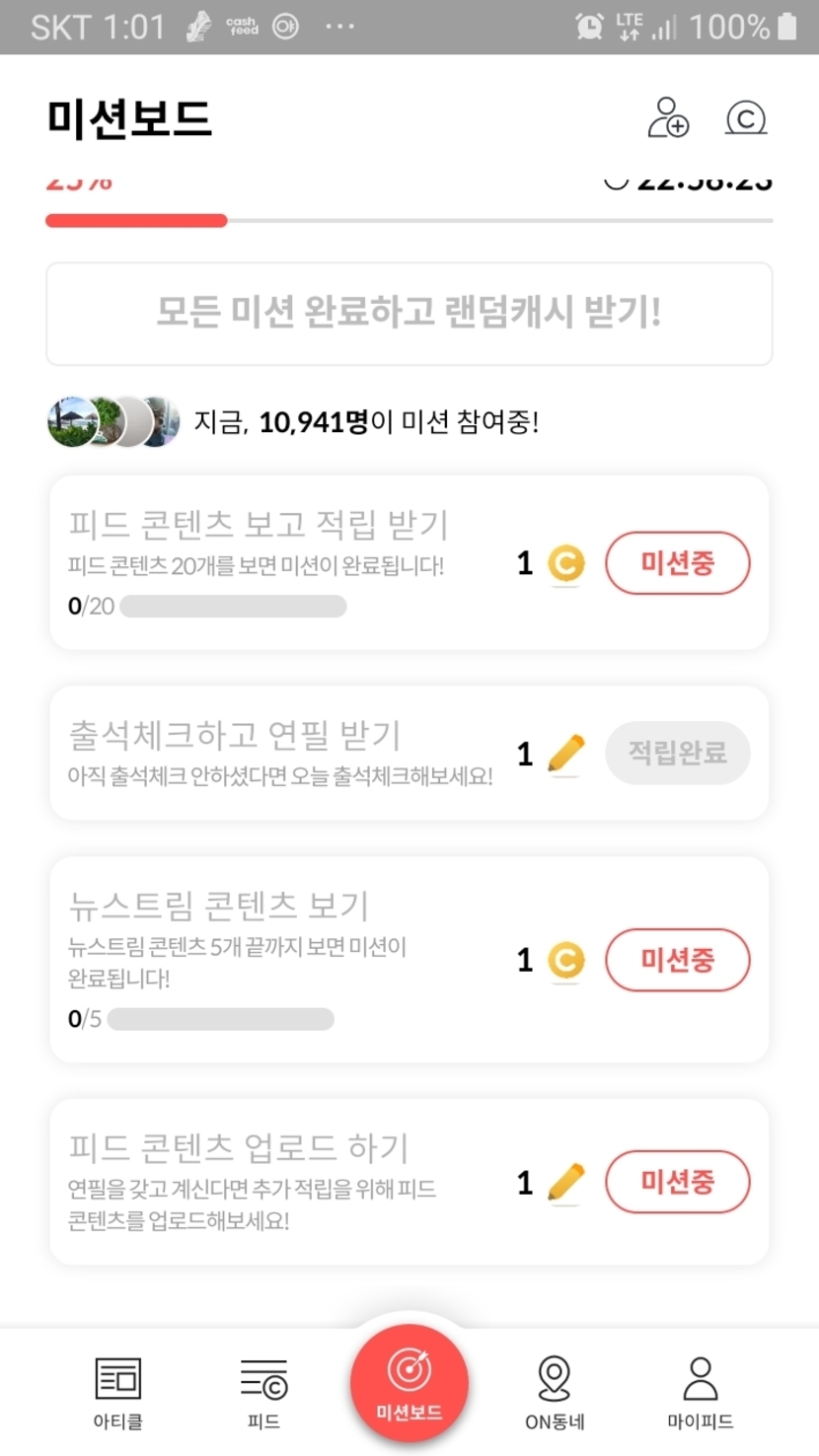Tap the 미션보드 center button
Viewport: 819px width, 1456px height.
[409, 1383]
